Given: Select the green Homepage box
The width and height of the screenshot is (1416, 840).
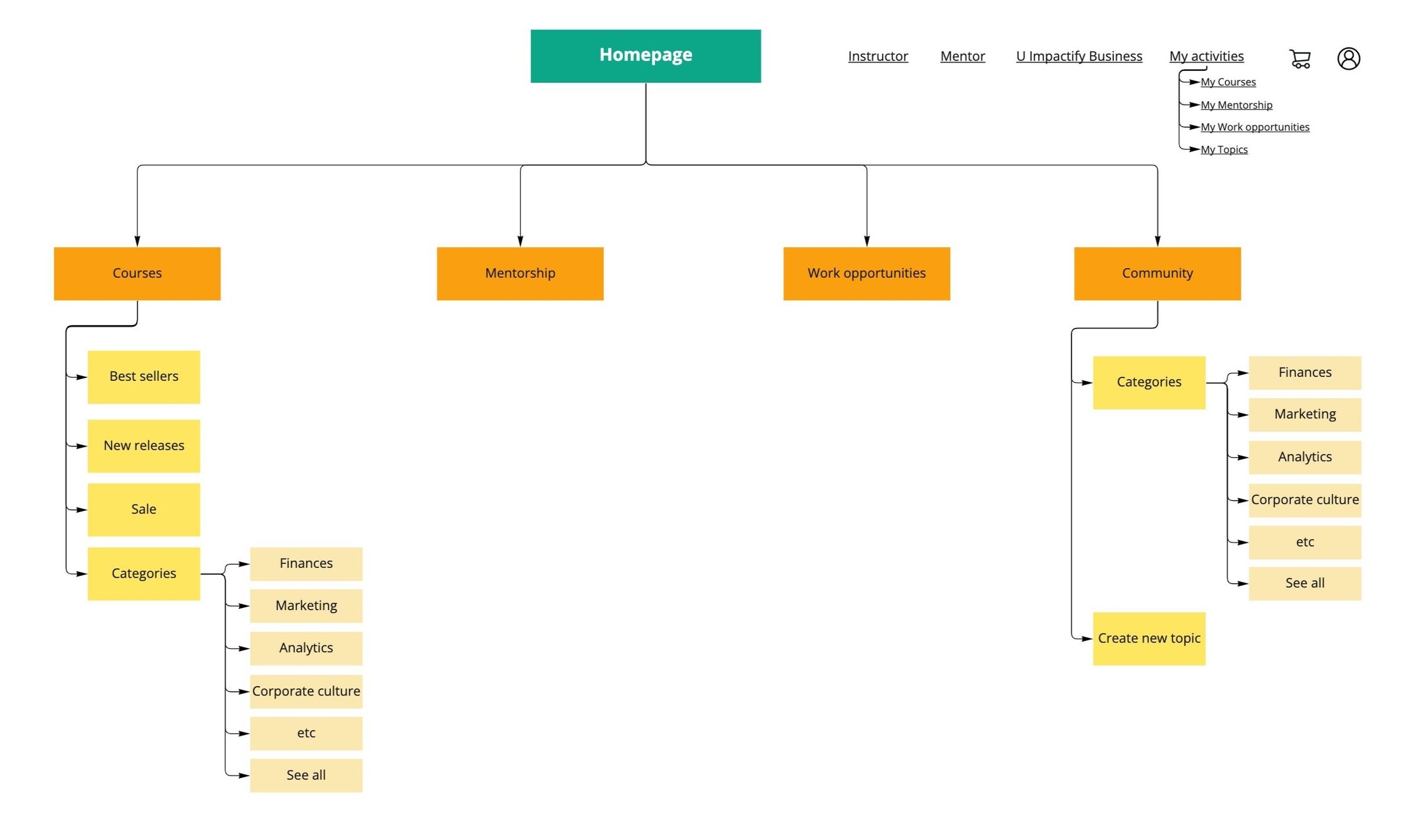Looking at the screenshot, I should 645,56.
